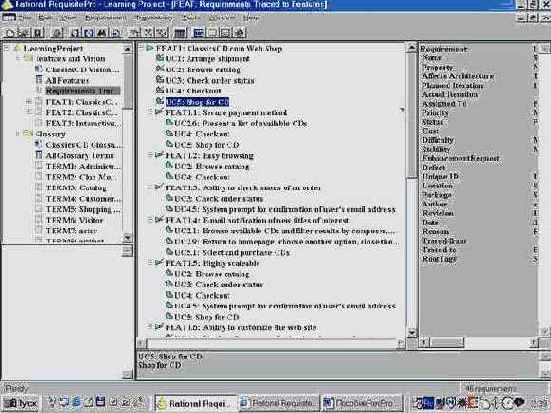Collapse the LearningProject root node
Screen dimensions: 551x413
6,48
